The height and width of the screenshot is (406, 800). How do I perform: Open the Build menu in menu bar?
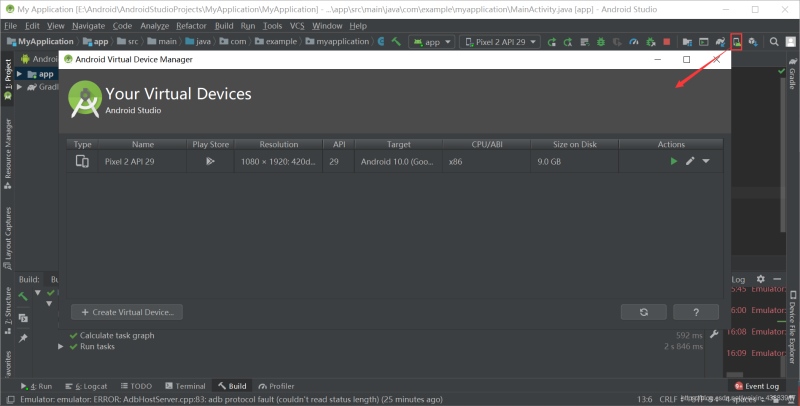(x=224, y=26)
